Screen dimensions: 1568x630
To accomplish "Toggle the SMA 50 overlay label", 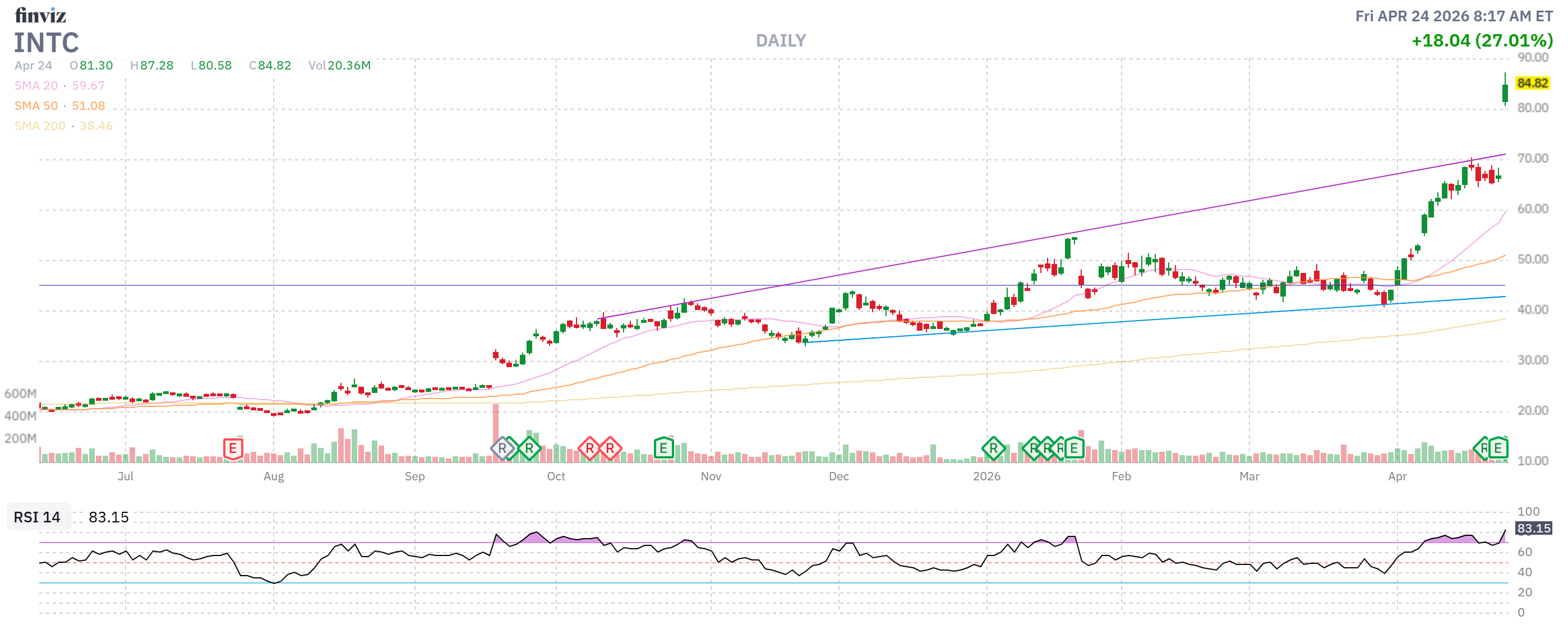I will 36,106.
